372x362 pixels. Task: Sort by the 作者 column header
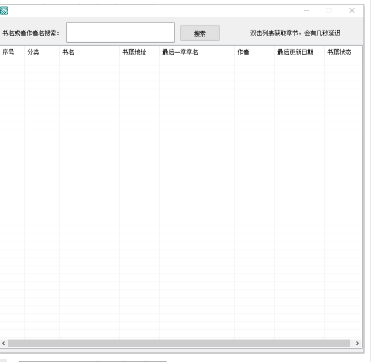[x=254, y=52]
